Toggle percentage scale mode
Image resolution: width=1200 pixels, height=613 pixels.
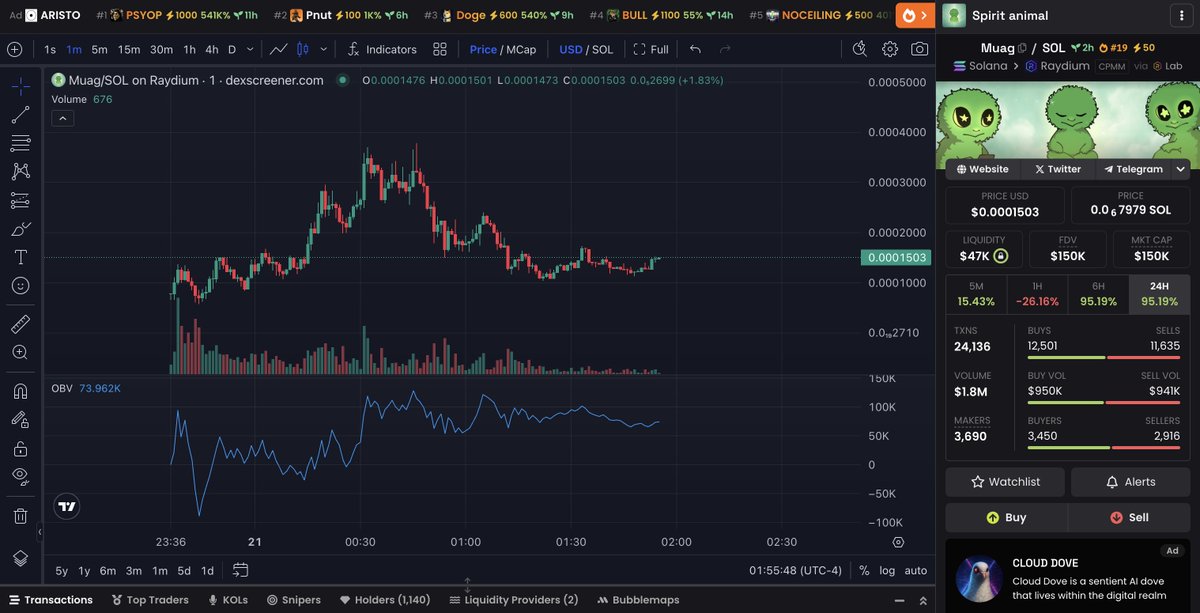click(x=864, y=570)
